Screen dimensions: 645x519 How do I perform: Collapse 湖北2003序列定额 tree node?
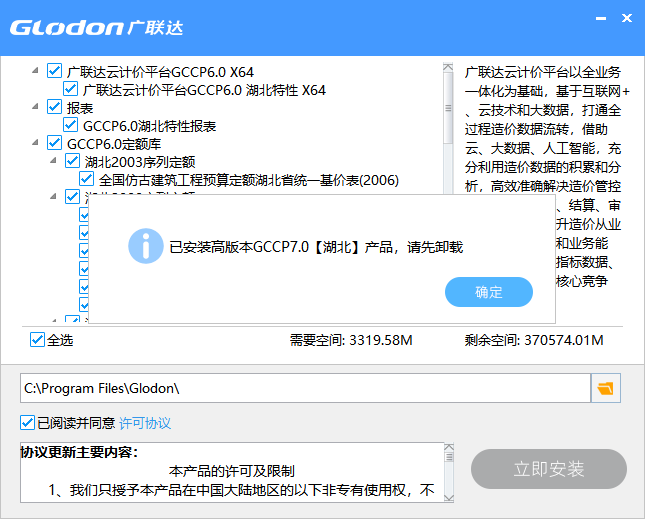click(x=53, y=161)
